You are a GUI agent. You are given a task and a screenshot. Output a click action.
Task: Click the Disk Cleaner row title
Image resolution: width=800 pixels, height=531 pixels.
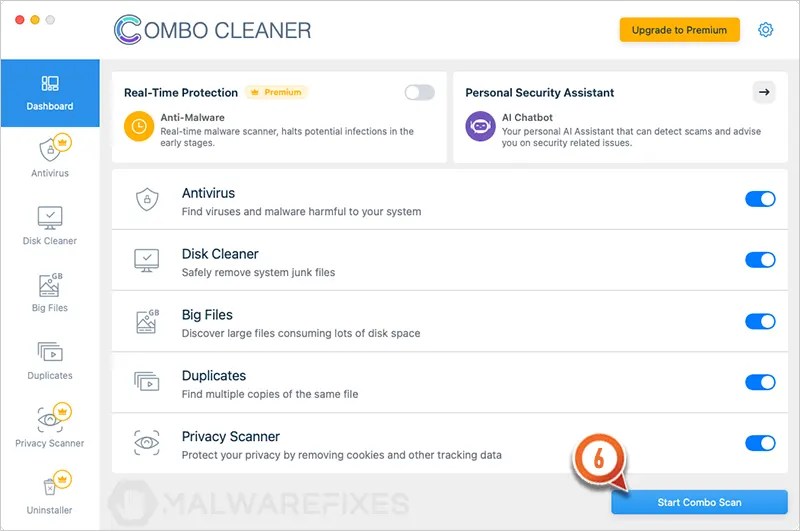[220, 254]
